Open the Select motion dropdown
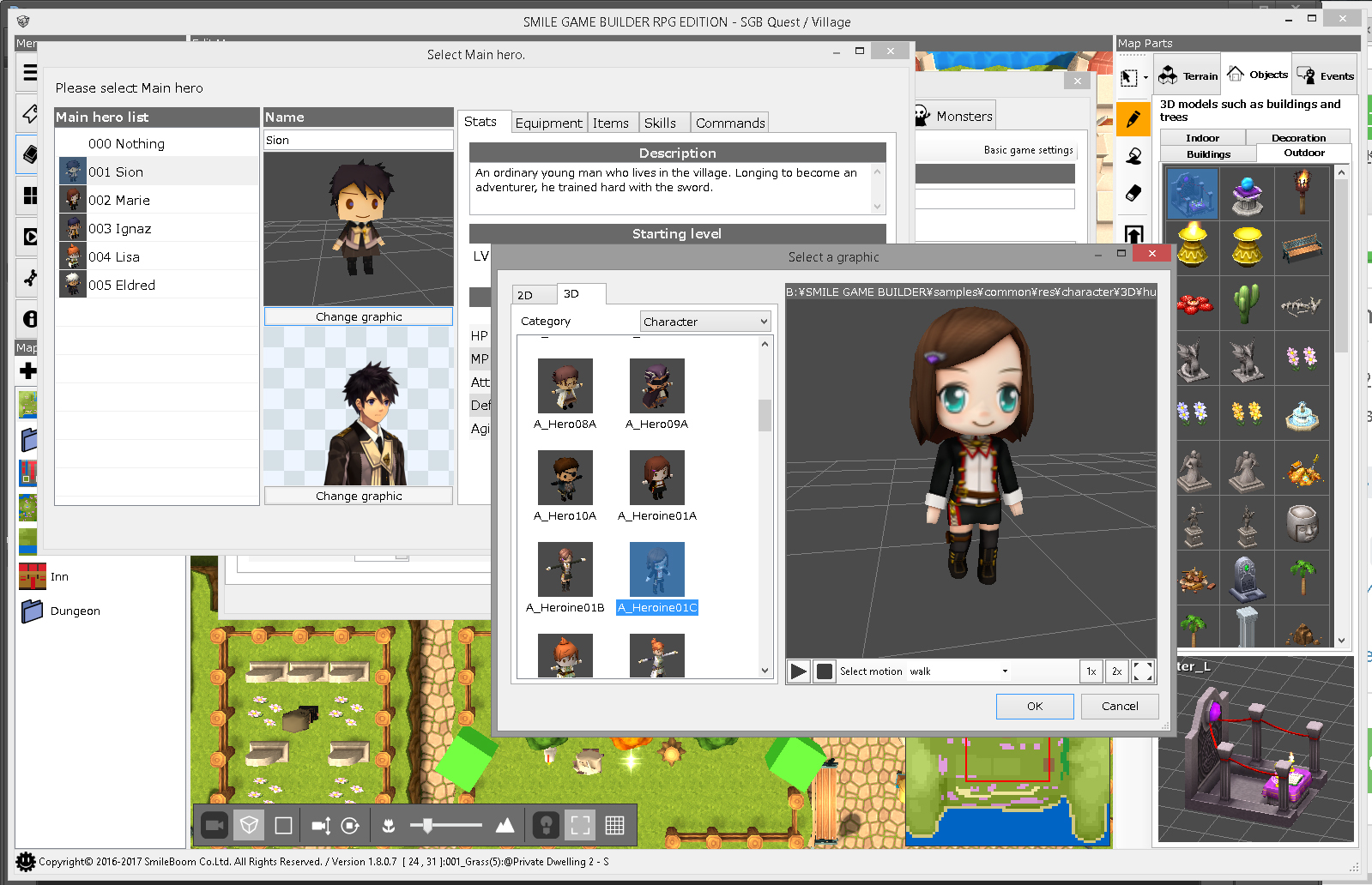The height and width of the screenshot is (885, 1372). point(959,671)
